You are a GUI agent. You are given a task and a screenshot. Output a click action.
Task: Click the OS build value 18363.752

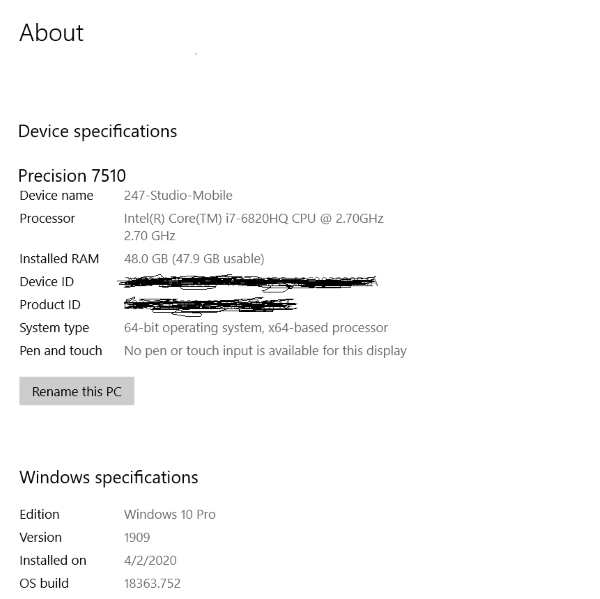click(152, 583)
